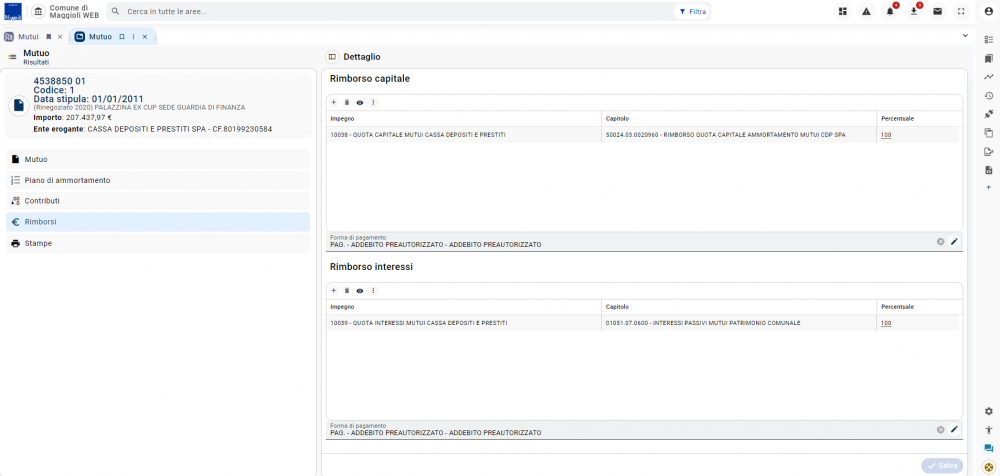Edit Forma di pagamento in Rimborso capitale
The height and width of the screenshot is (476, 1000).
point(954,241)
